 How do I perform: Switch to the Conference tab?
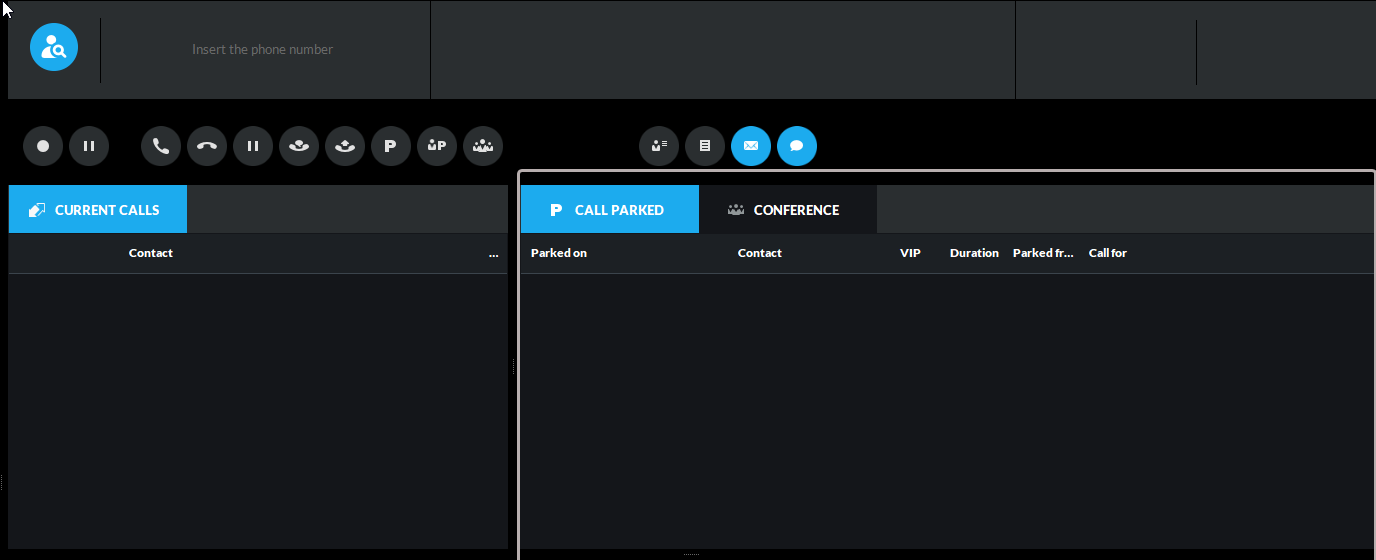(787, 210)
